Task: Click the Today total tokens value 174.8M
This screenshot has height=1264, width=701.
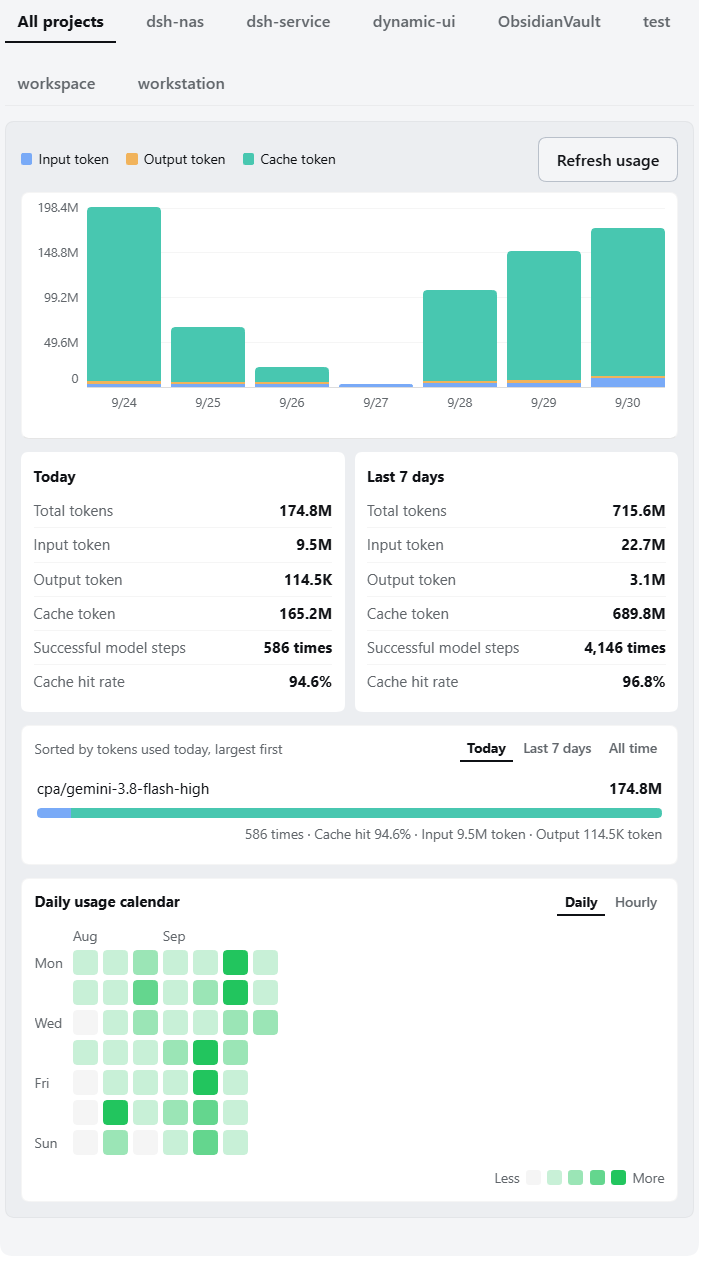Action: [x=305, y=511]
